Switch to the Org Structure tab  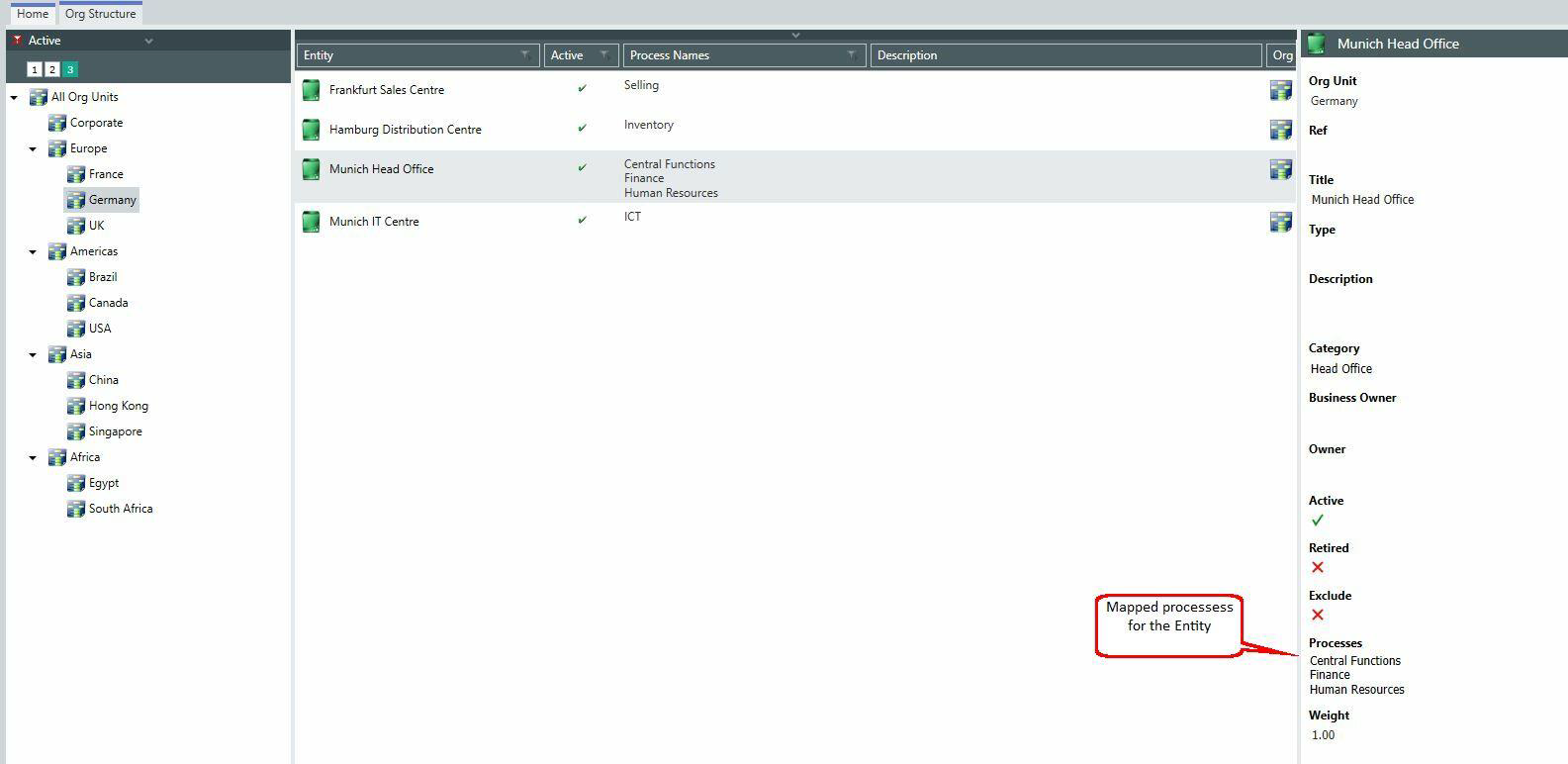coord(101,14)
